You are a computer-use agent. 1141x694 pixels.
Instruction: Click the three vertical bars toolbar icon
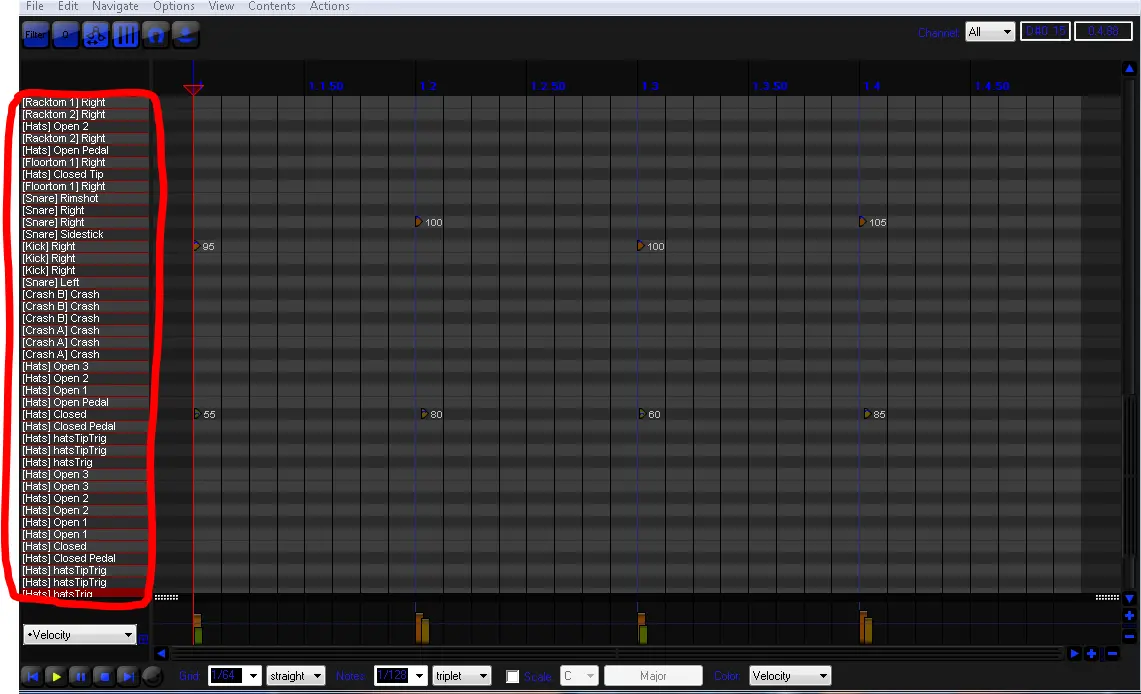[x=126, y=35]
